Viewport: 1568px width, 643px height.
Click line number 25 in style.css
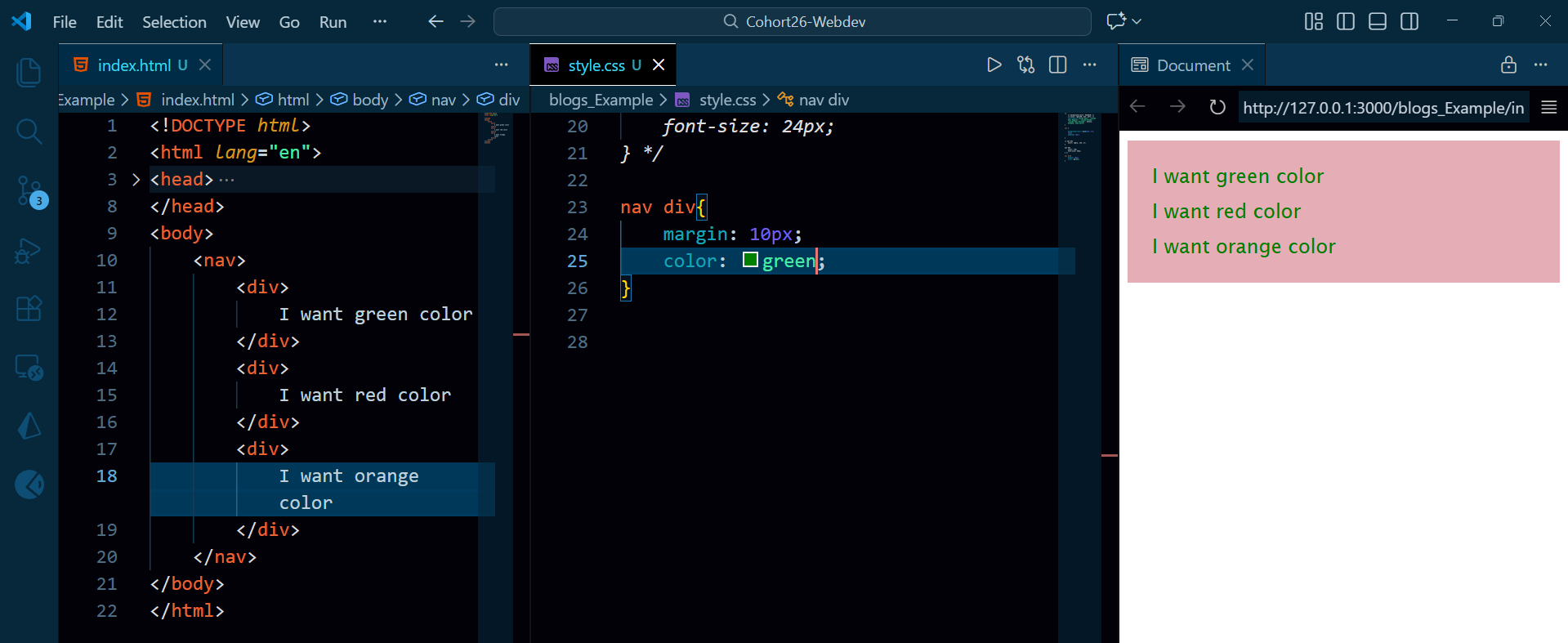pyautogui.click(x=578, y=261)
